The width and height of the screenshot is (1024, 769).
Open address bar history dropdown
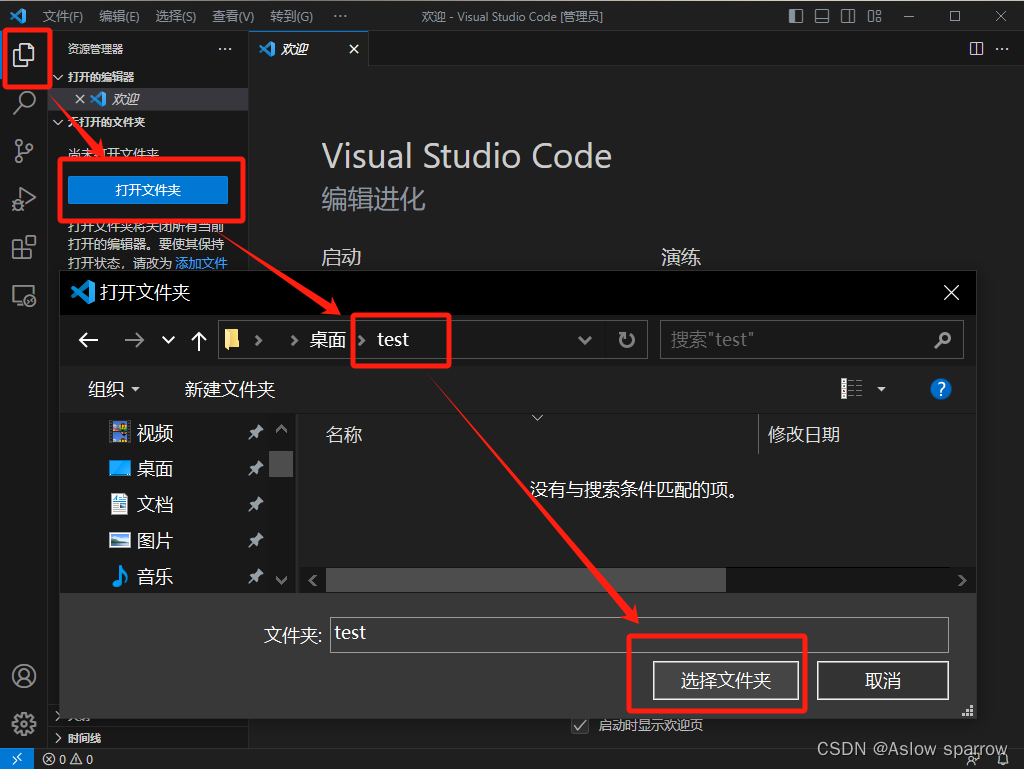click(x=585, y=339)
